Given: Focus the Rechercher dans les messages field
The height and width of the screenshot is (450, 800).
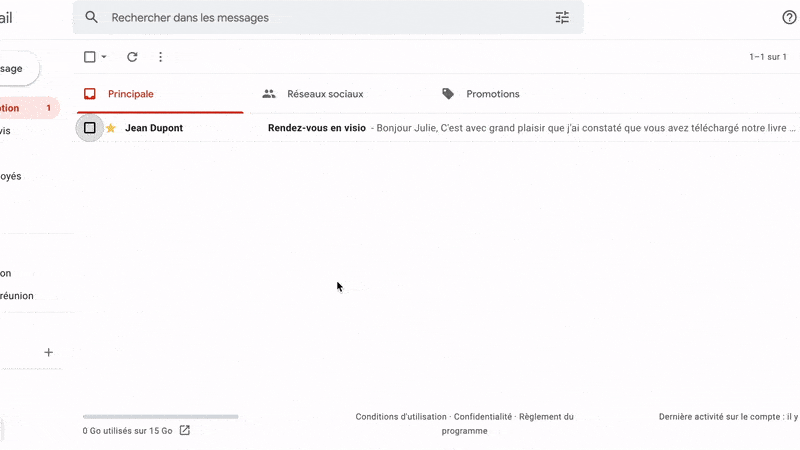Looking at the screenshot, I should pos(328,17).
